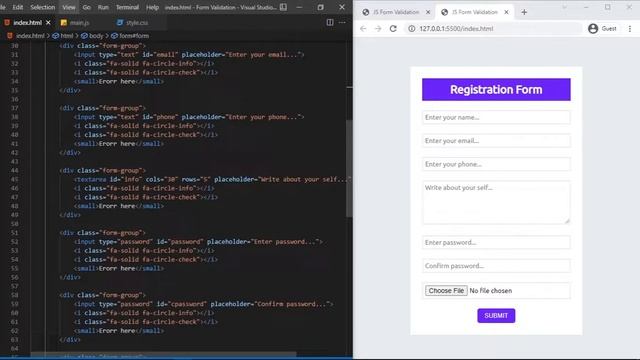Screen dimensions: 640x360
Task: Open a new browser tab with plus icon
Action: 524,12
